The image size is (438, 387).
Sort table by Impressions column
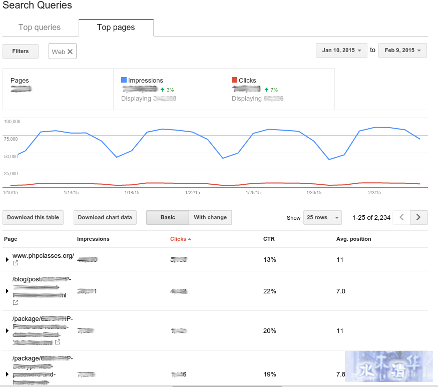pyautogui.click(x=93, y=239)
